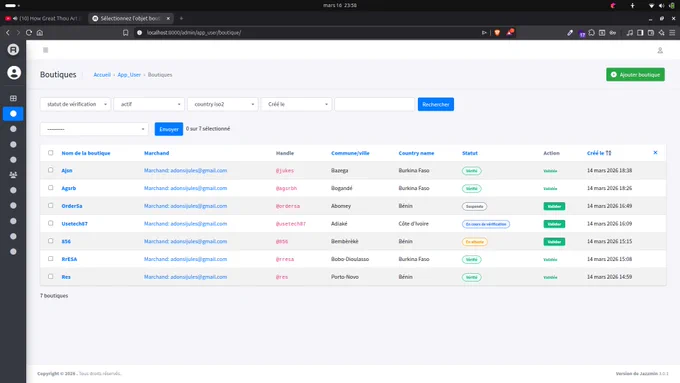
Task: Click the Wi-Fi indicator in system tray
Action: coord(651,6)
